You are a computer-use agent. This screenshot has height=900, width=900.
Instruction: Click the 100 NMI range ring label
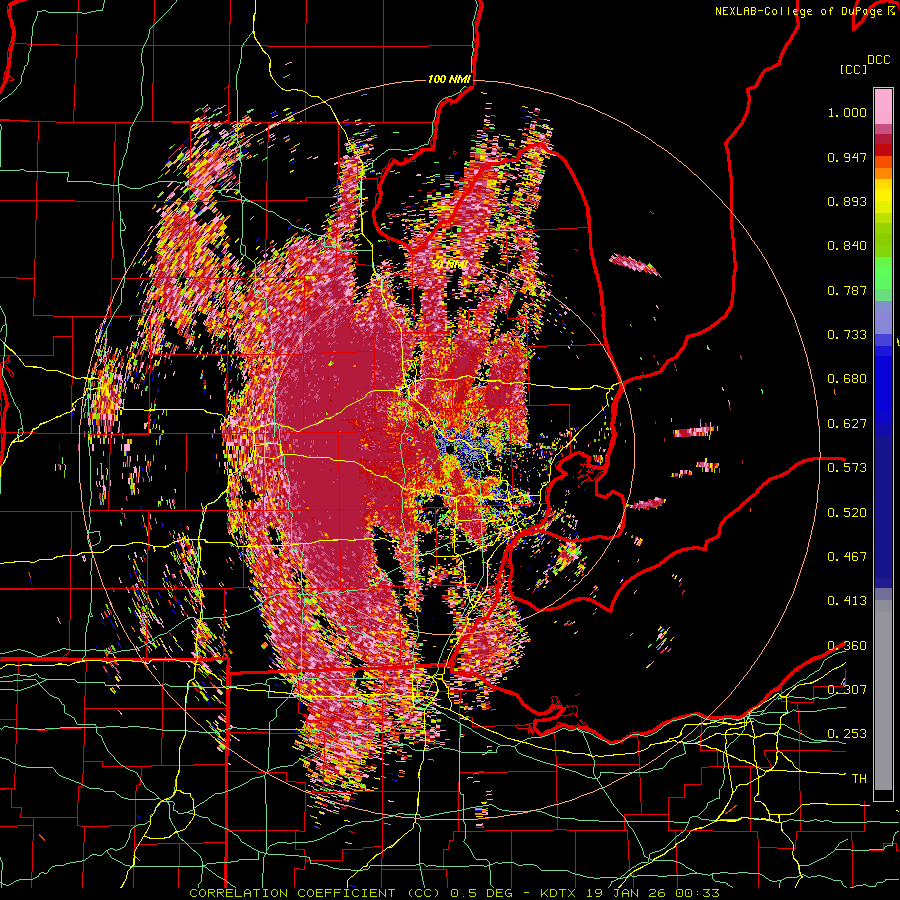coord(449,79)
